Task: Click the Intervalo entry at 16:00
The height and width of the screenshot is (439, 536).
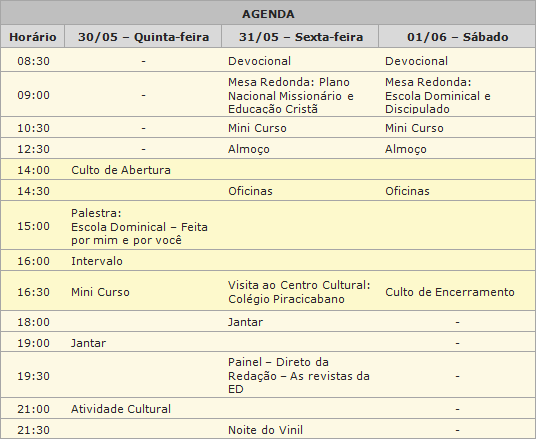Action: tap(97, 261)
